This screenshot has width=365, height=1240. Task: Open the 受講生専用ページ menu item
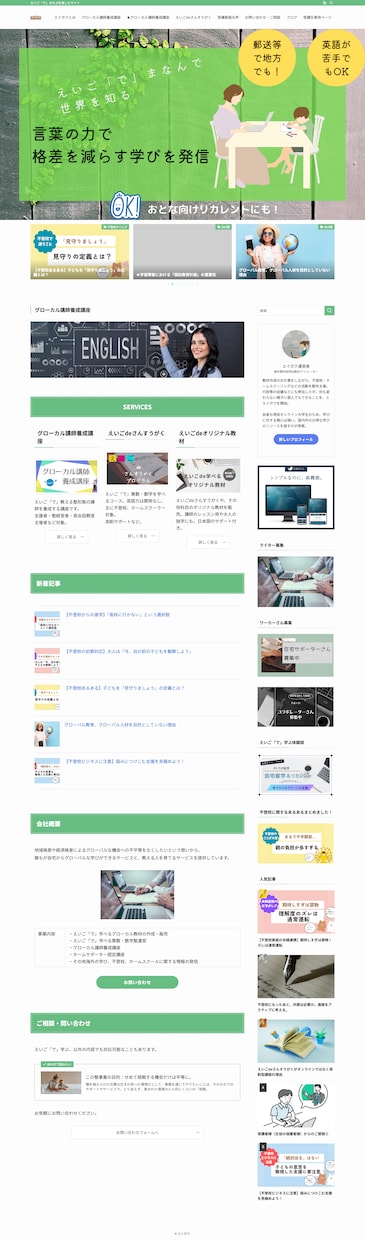tap(318, 18)
